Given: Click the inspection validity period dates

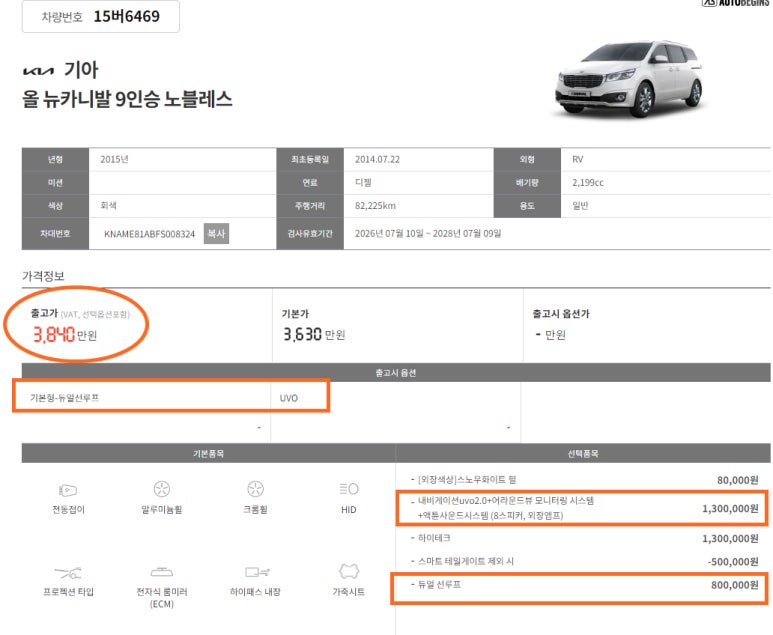Looking at the screenshot, I should (x=428, y=233).
